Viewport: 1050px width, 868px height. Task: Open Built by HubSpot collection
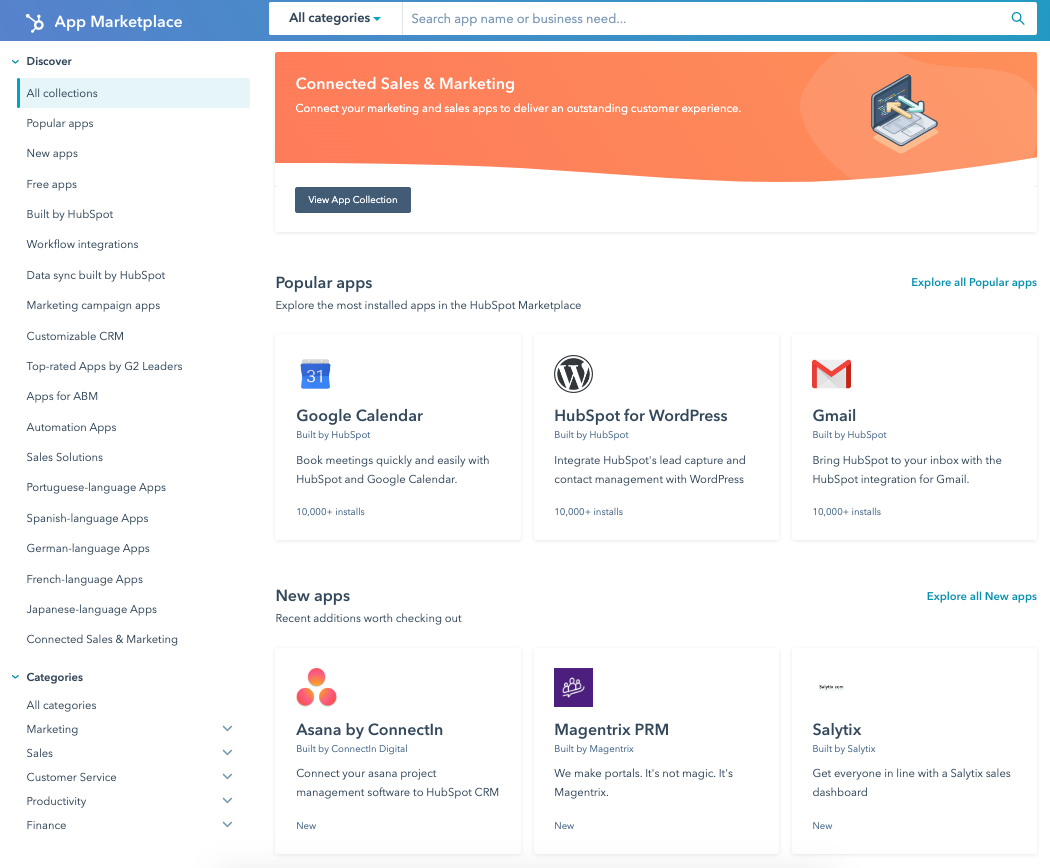click(x=70, y=214)
